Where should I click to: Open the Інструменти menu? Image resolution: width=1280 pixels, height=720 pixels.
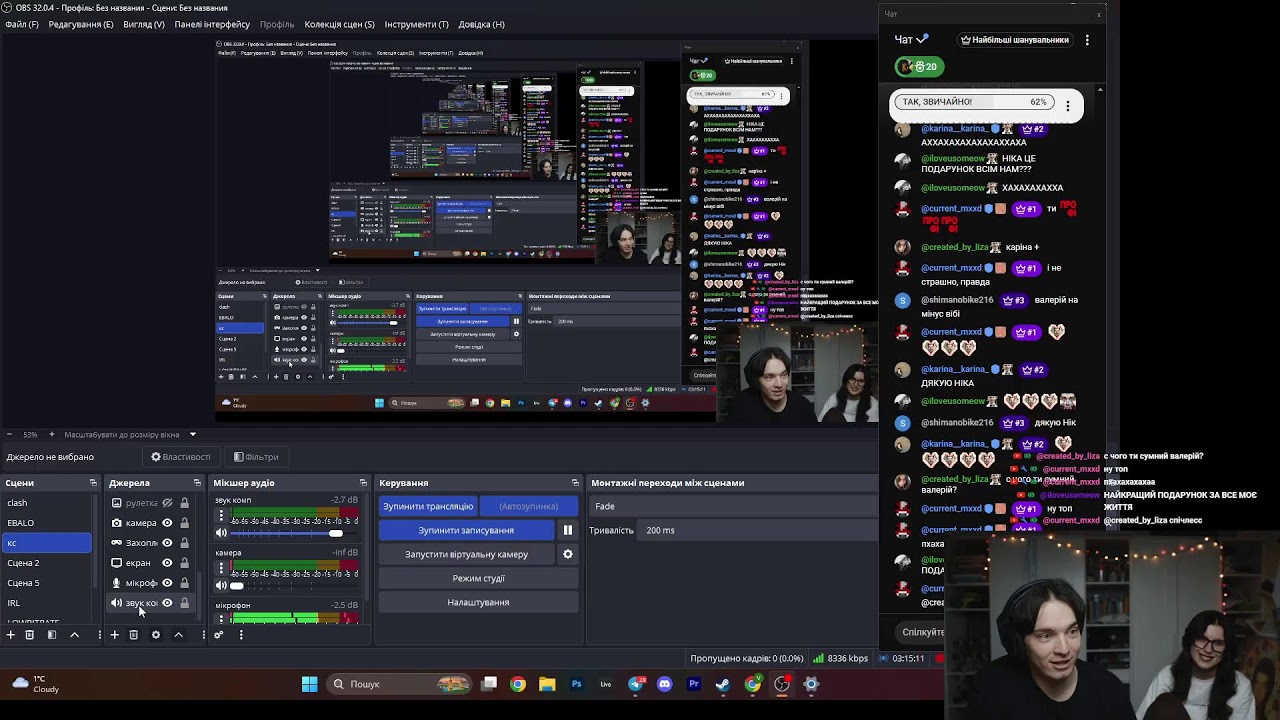click(416, 24)
